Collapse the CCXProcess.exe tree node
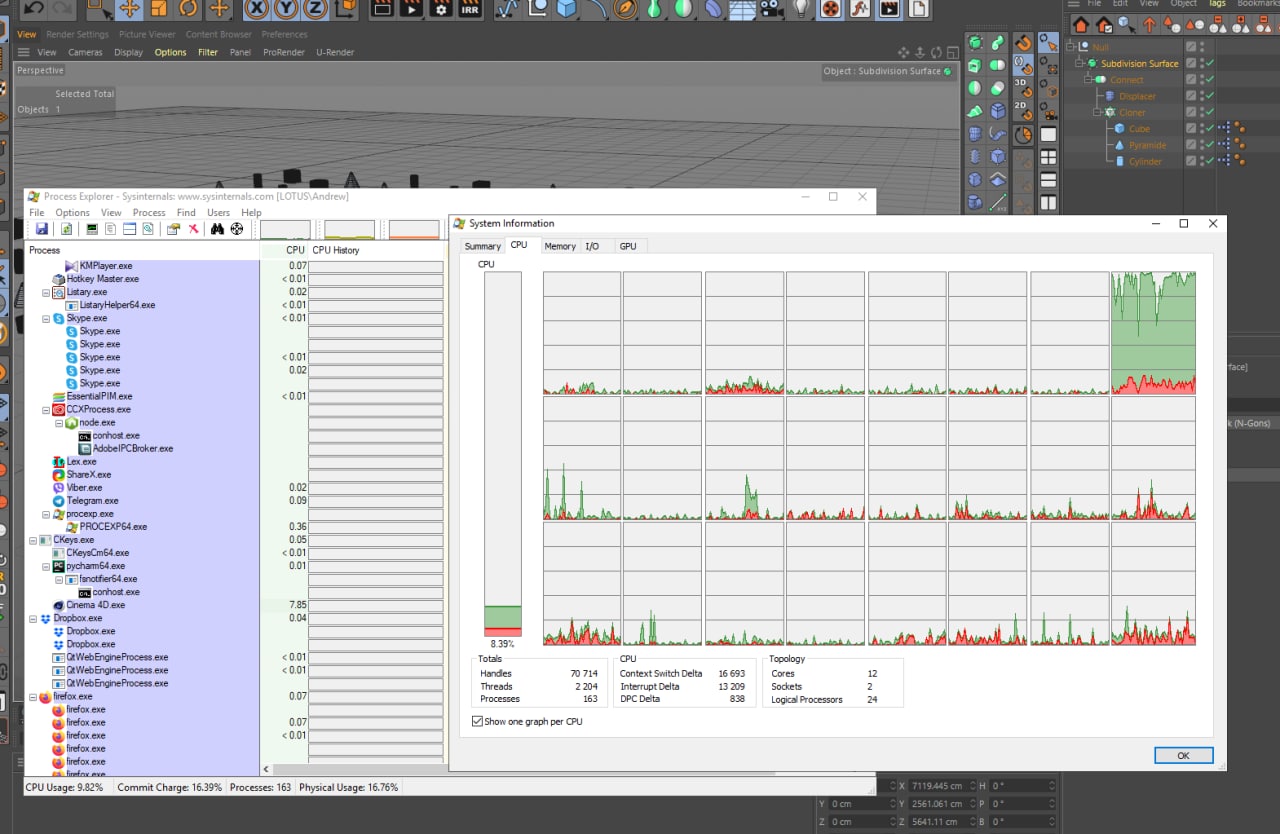This screenshot has width=1280, height=834. pos(46,409)
